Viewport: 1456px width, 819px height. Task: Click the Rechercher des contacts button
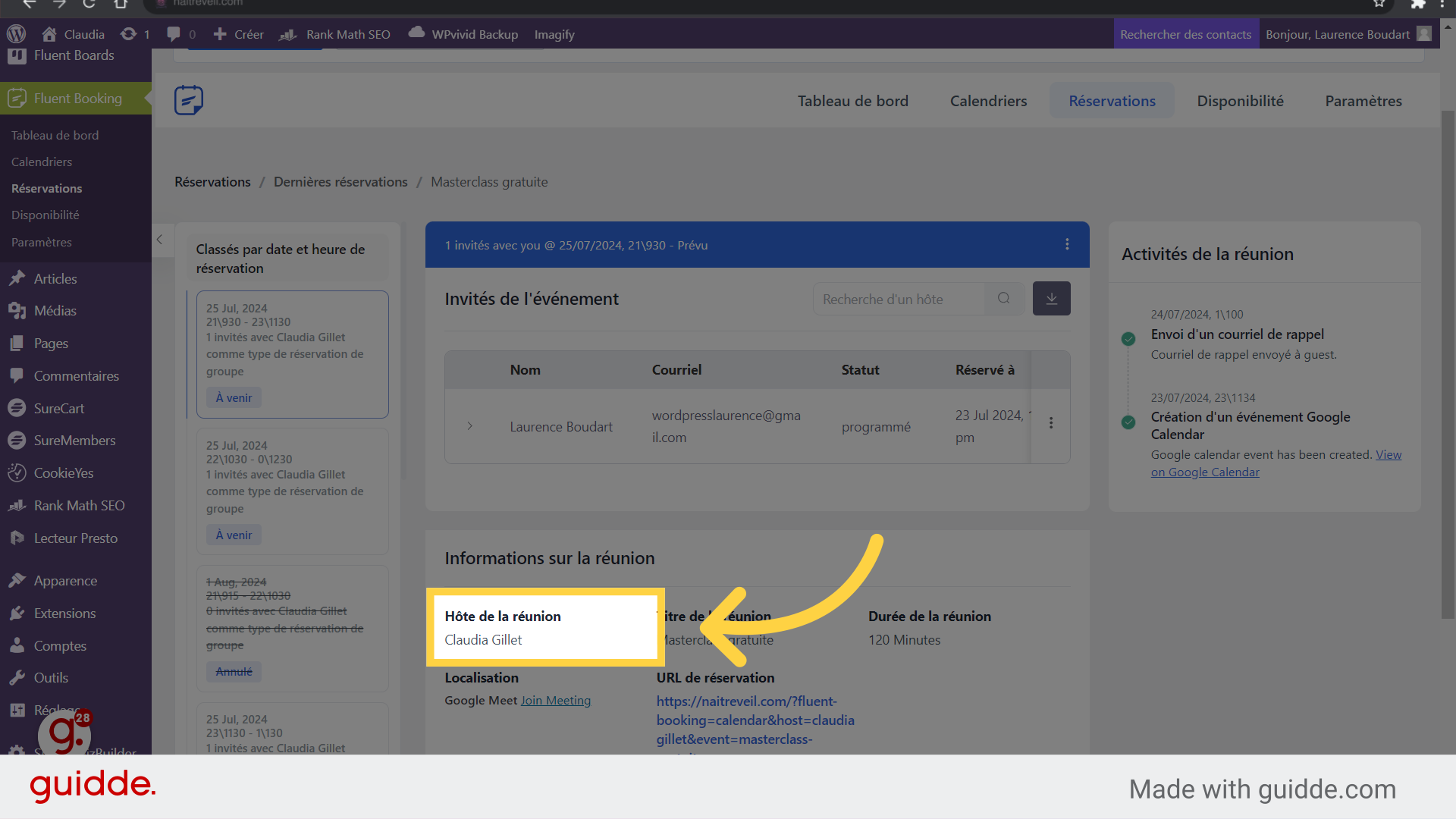1186,34
